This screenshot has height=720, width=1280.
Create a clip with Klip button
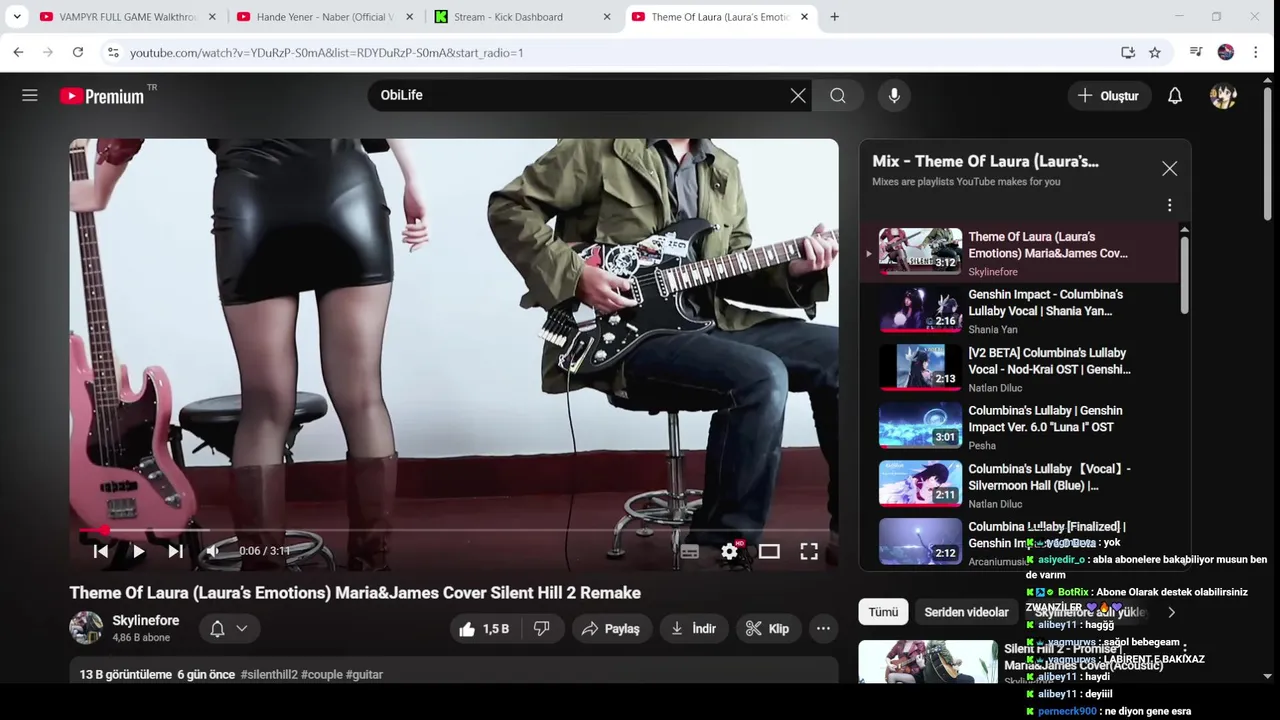tap(768, 629)
